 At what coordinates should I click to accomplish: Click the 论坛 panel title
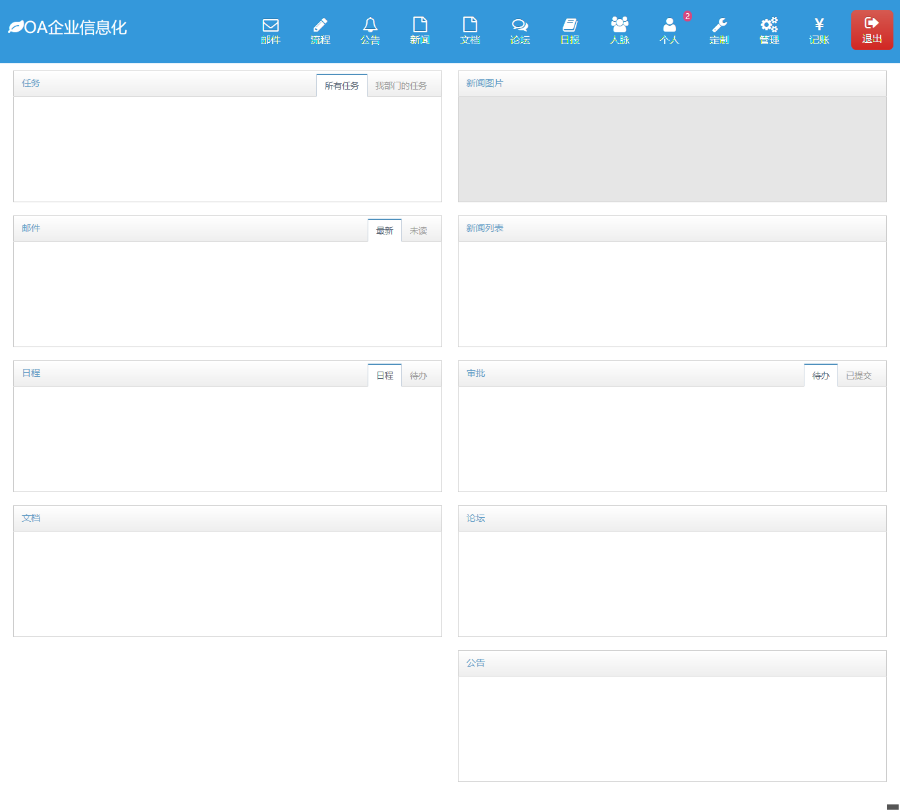point(476,518)
